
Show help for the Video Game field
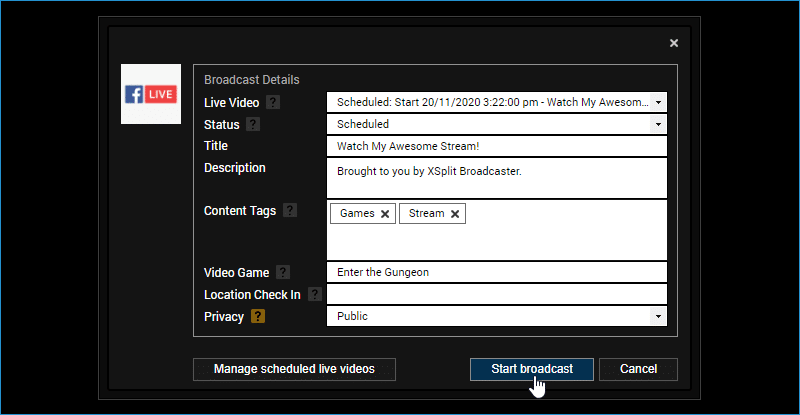tap(283, 272)
